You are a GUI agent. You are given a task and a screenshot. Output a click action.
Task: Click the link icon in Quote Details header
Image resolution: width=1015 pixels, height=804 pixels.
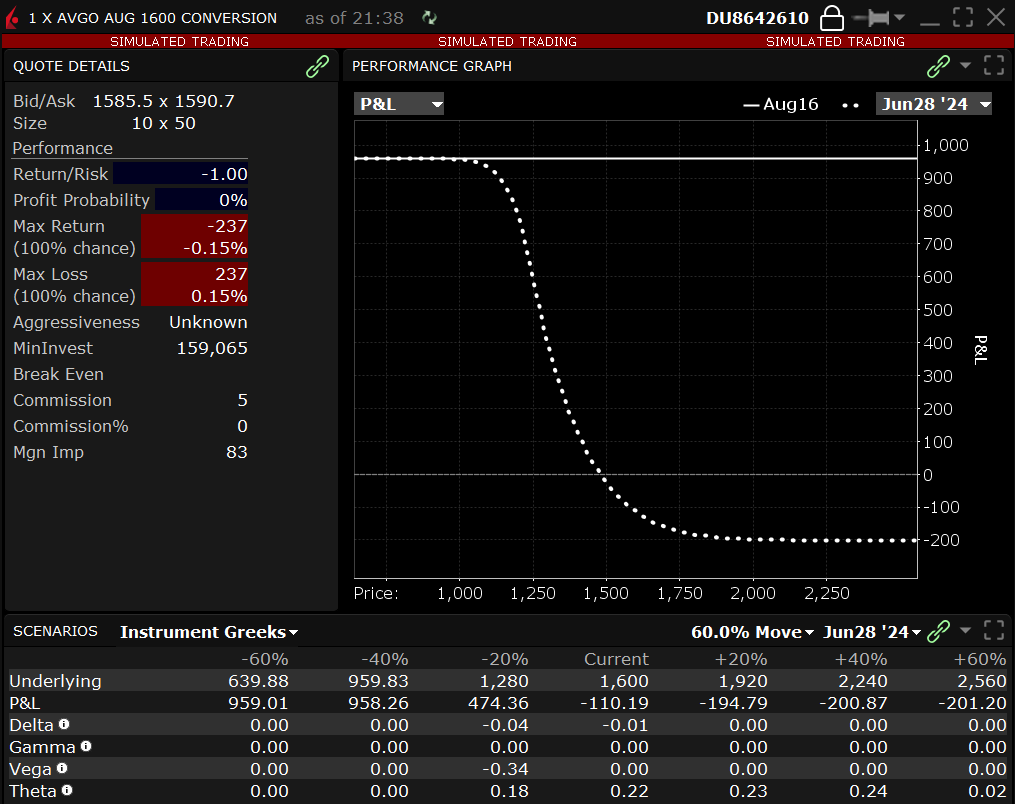click(x=317, y=66)
